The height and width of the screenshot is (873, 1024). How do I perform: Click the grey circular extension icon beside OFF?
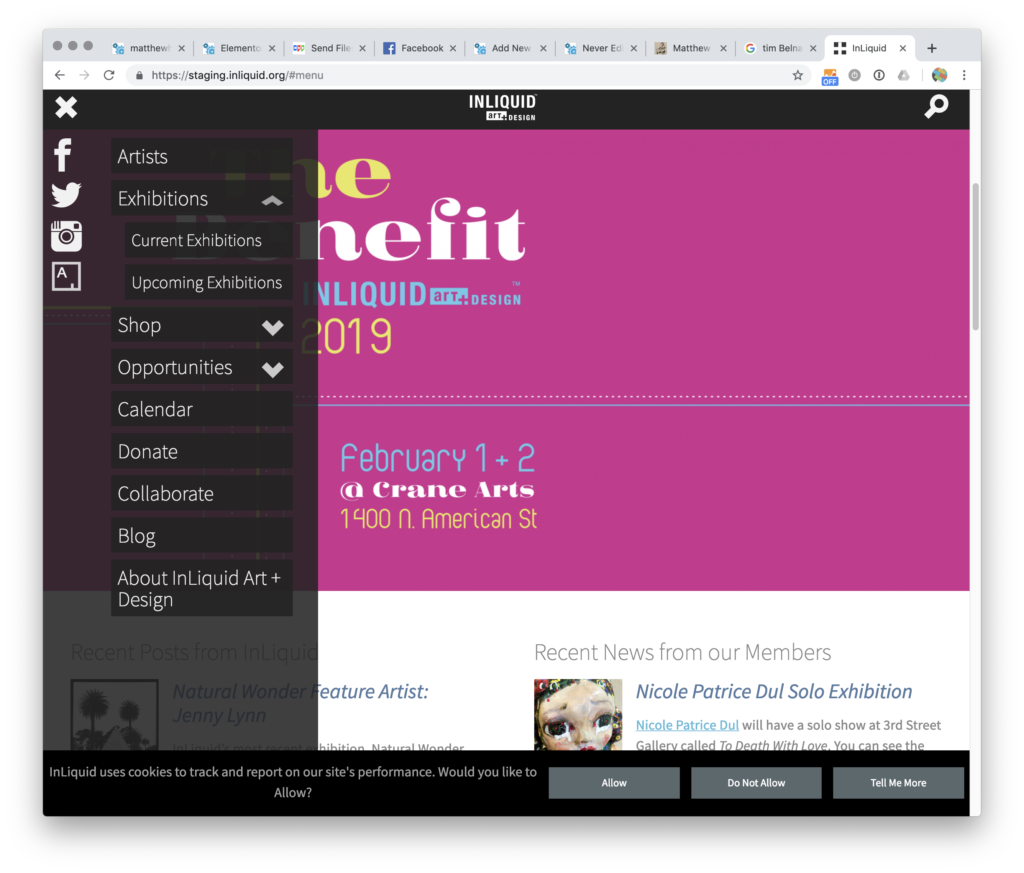854,75
